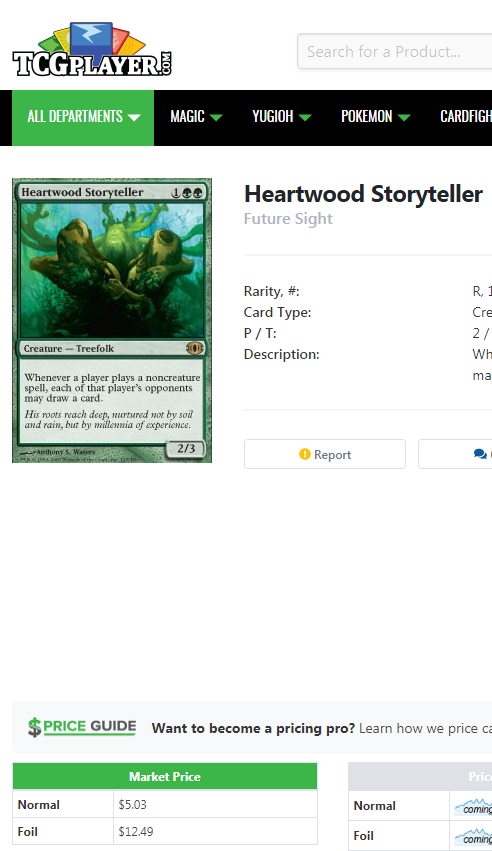The width and height of the screenshot is (492, 851).
Task: Expand the Magic menu
Action: pos(196,117)
